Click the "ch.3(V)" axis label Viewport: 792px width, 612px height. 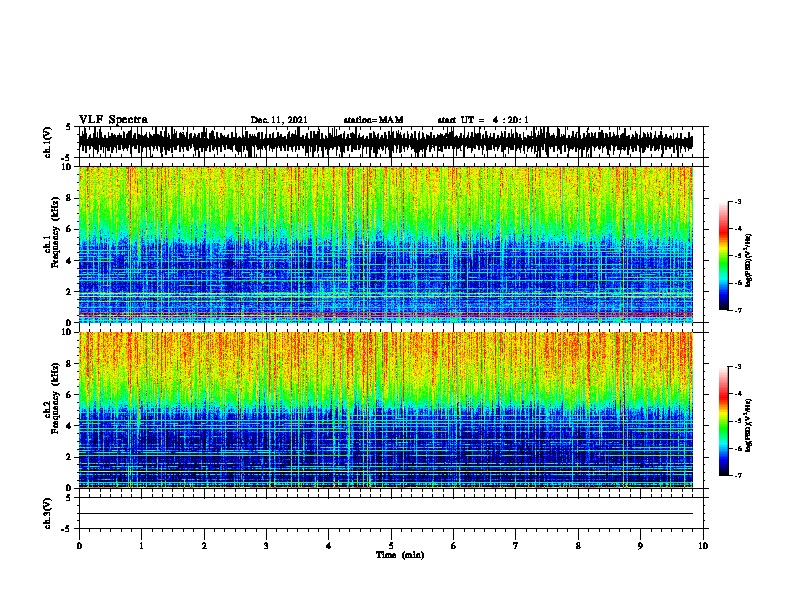48,513
